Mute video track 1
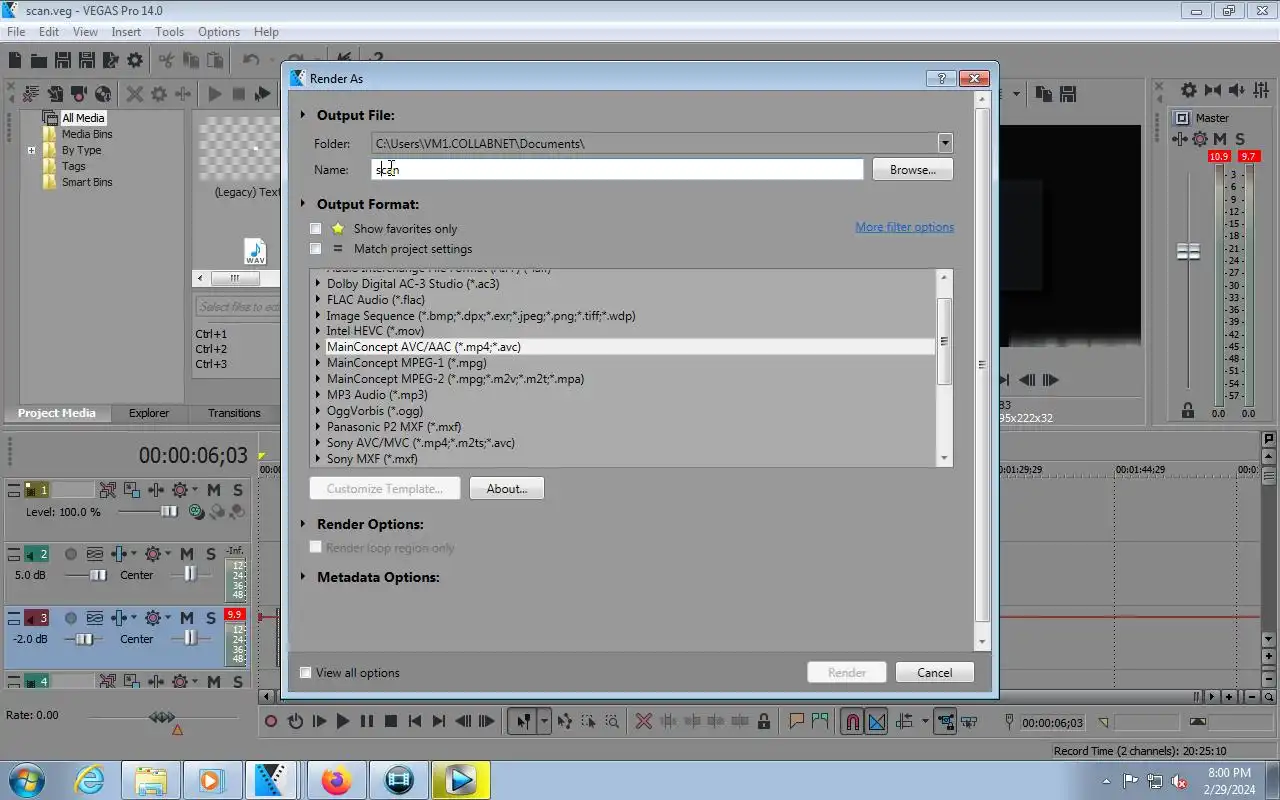The image size is (1280, 800). click(x=214, y=490)
